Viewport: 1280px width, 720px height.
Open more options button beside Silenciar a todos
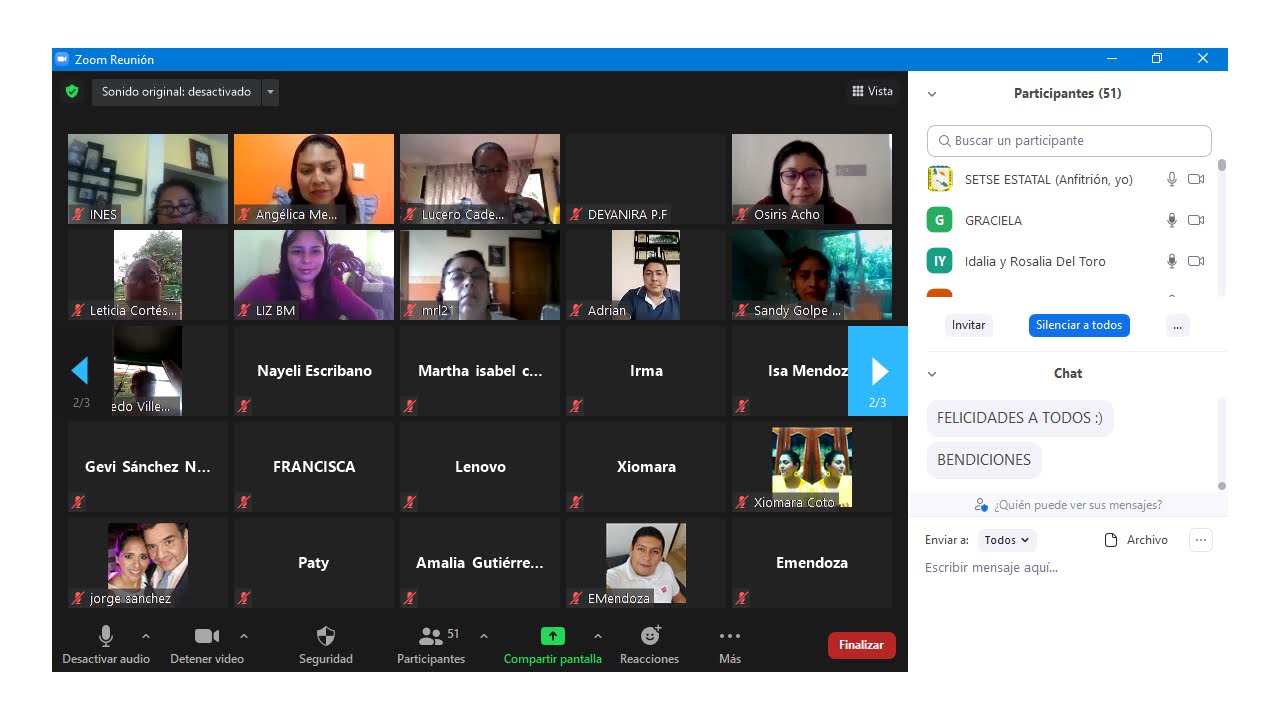coord(1178,325)
